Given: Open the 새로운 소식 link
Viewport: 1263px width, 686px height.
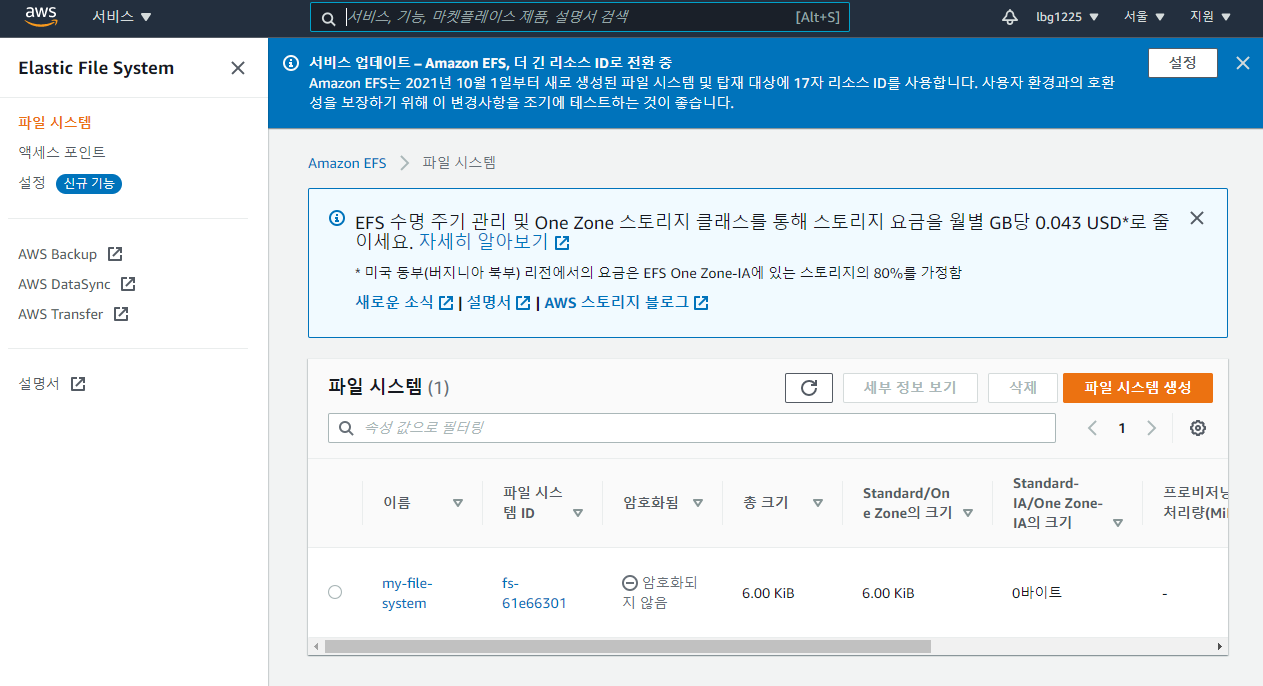Looking at the screenshot, I should click(x=395, y=302).
